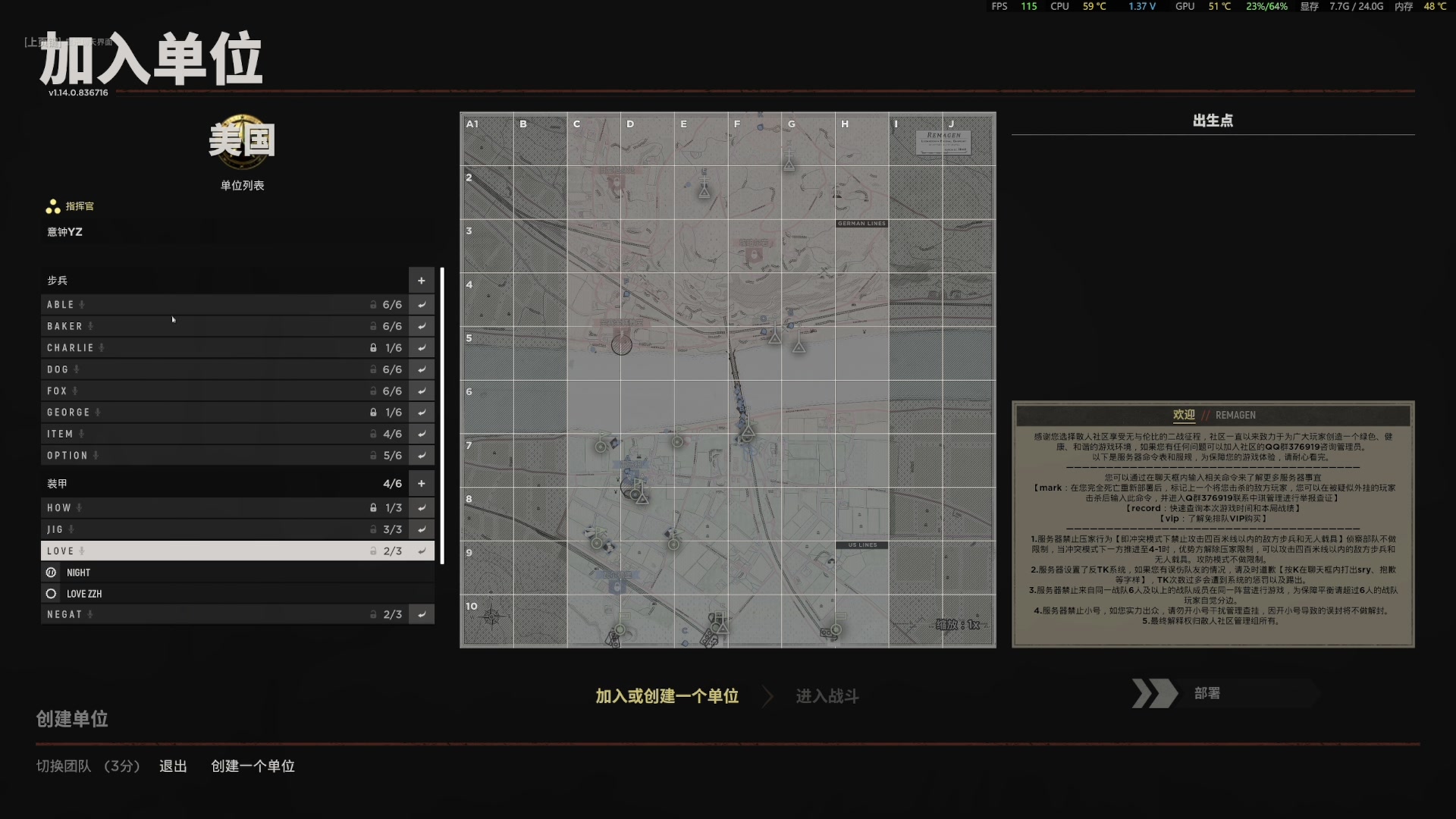Screen dimensions: 1456x819
Task: Click the commander icon above 意钟YZ
Action: pyautogui.click(x=53, y=206)
